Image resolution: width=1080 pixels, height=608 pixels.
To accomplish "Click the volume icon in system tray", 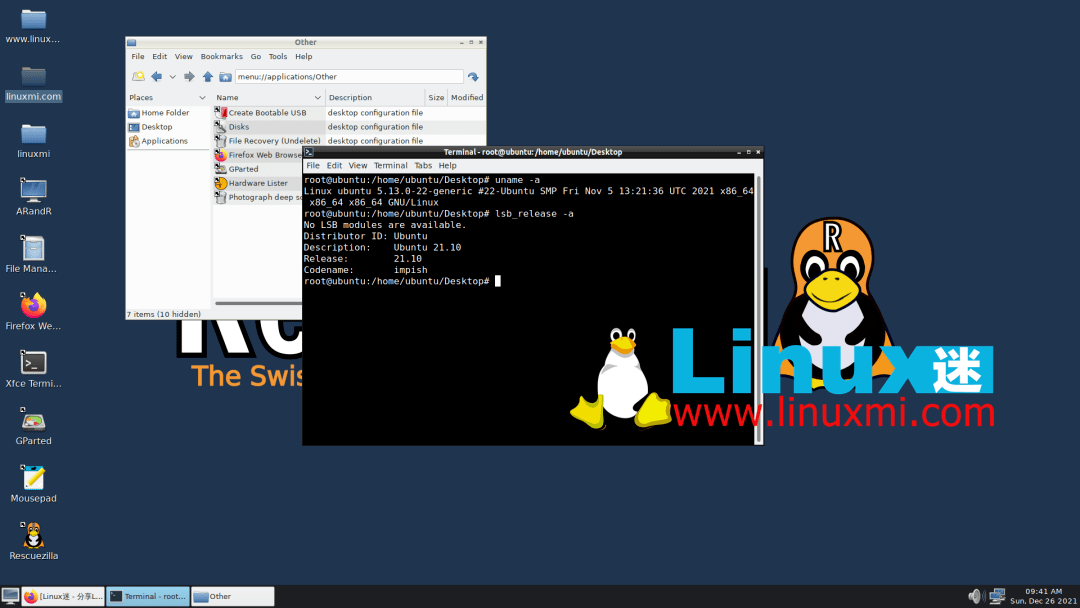I will [x=974, y=596].
